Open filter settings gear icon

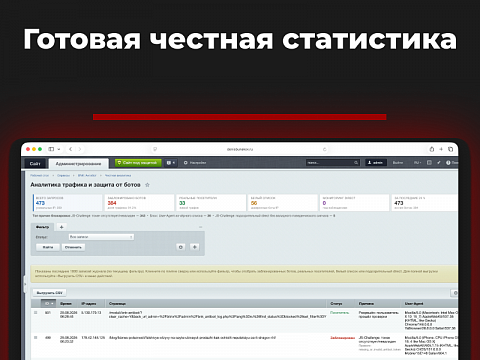click(x=181, y=247)
